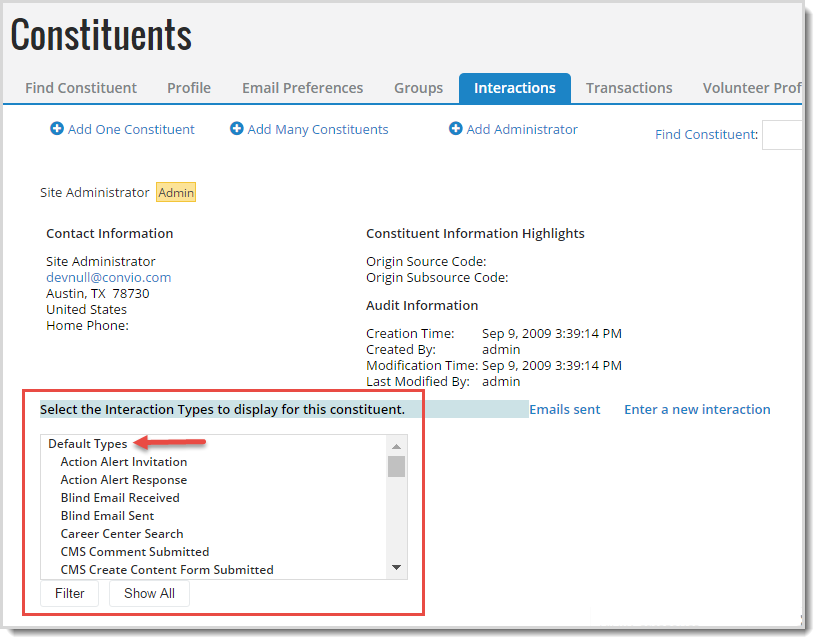Viewport: 820px width, 644px height.
Task: Open the Emails sent link
Action: click(565, 409)
